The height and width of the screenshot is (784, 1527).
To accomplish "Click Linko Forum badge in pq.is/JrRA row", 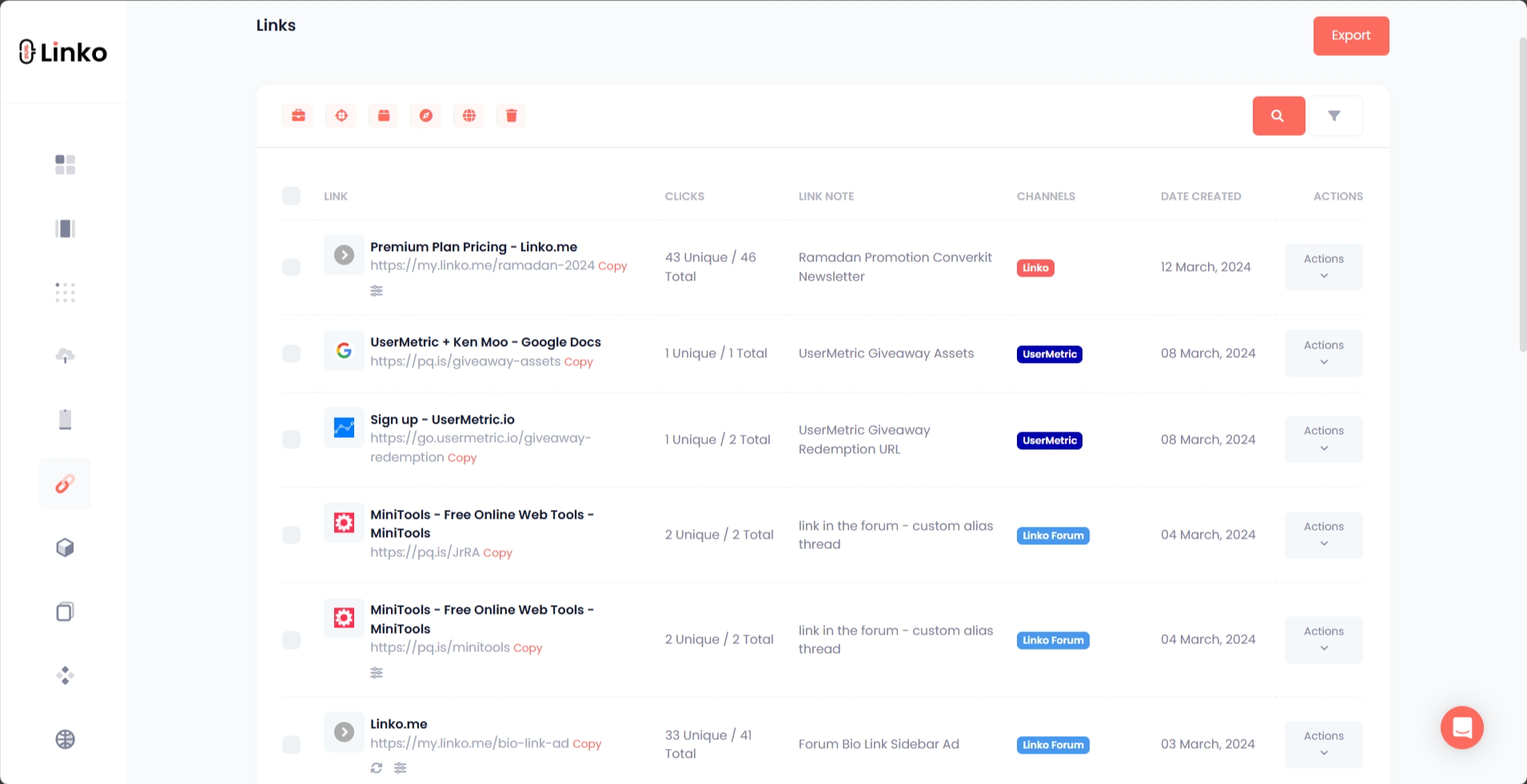I will click(1053, 535).
